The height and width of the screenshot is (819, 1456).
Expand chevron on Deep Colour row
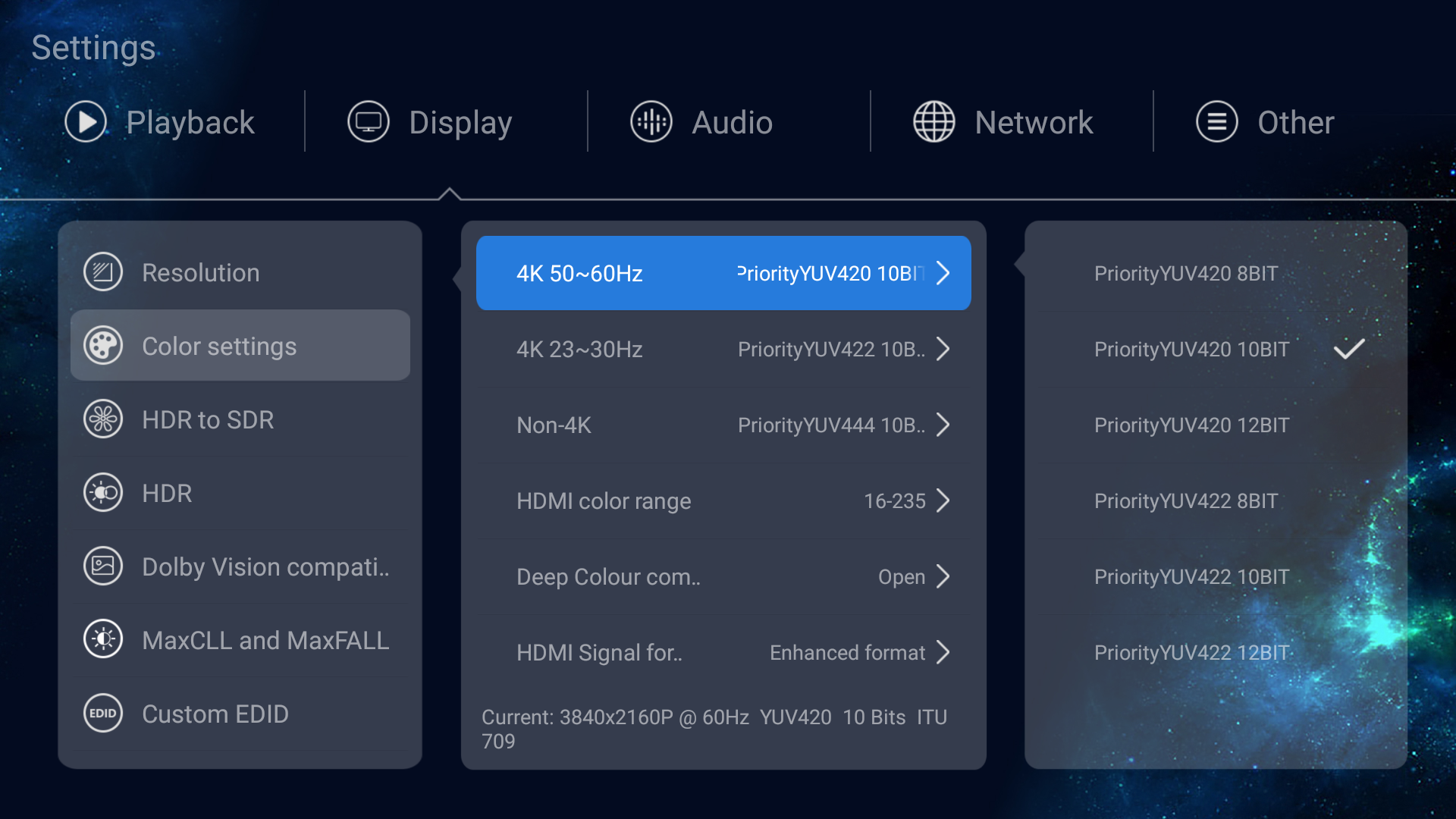point(943,576)
